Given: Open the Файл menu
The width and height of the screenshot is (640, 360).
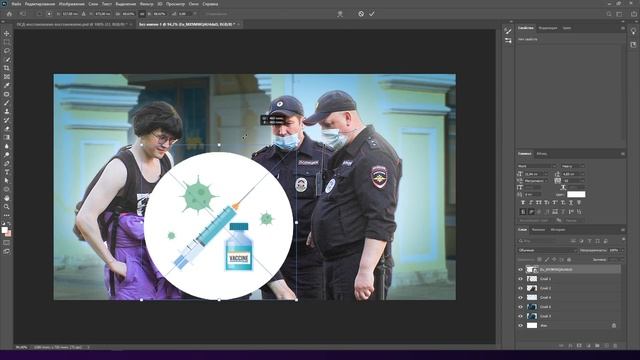Looking at the screenshot, I should (x=16, y=4).
